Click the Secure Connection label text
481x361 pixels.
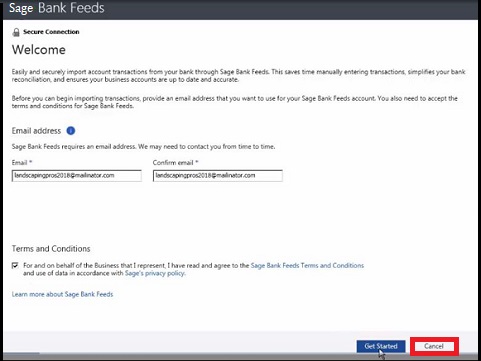coord(51,32)
